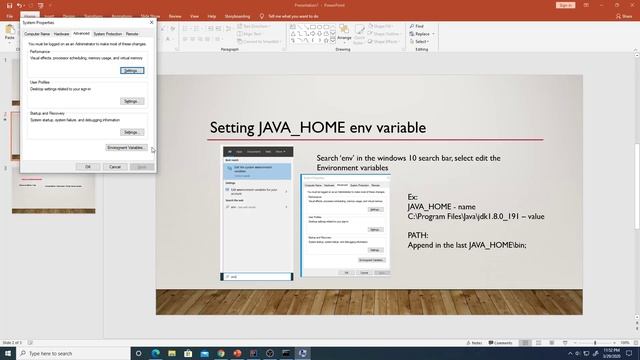
Task: Click the taskbar clock showing date and time
Action: pyautogui.click(x=611, y=353)
